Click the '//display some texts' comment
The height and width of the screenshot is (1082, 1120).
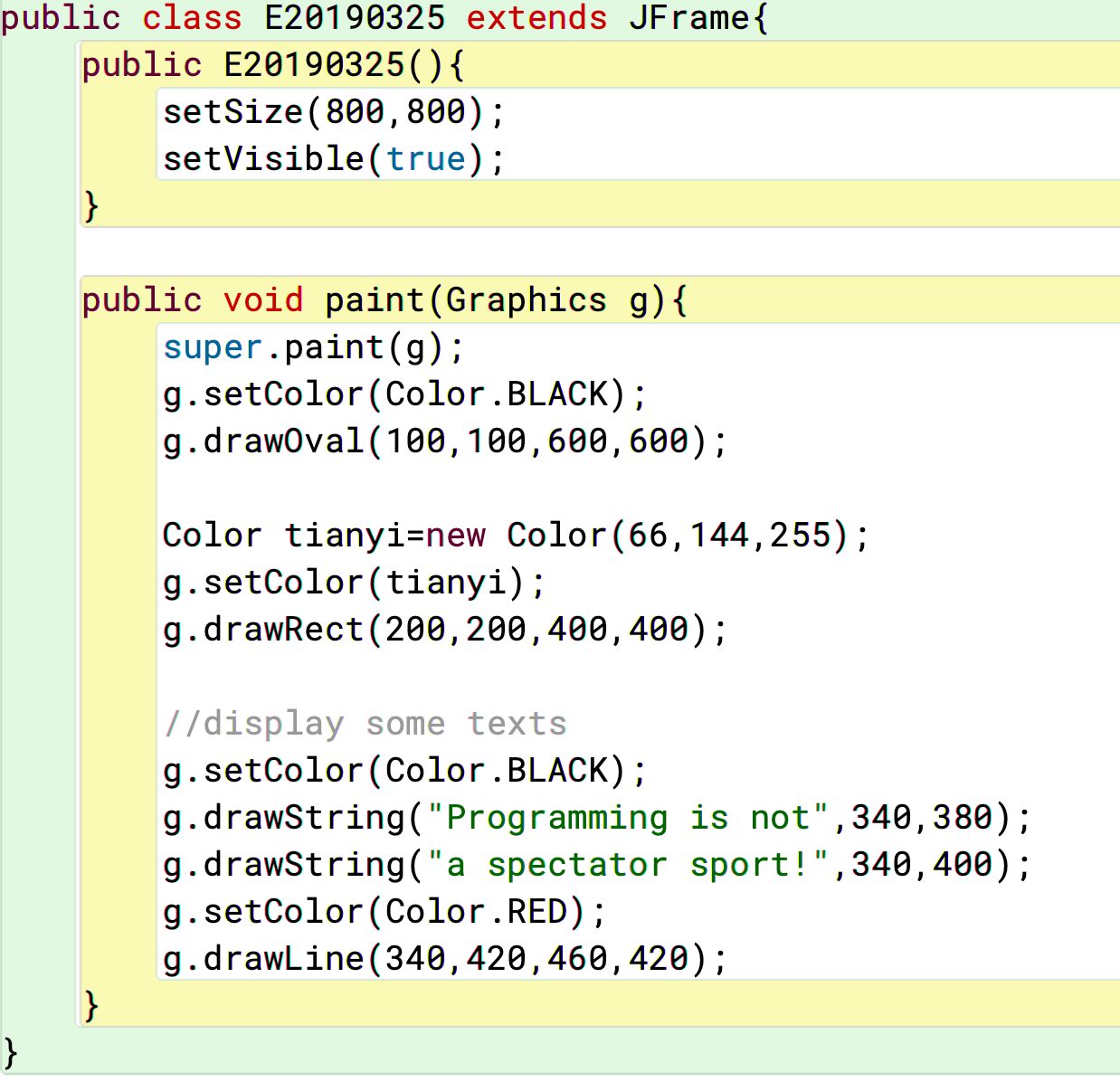(x=365, y=724)
